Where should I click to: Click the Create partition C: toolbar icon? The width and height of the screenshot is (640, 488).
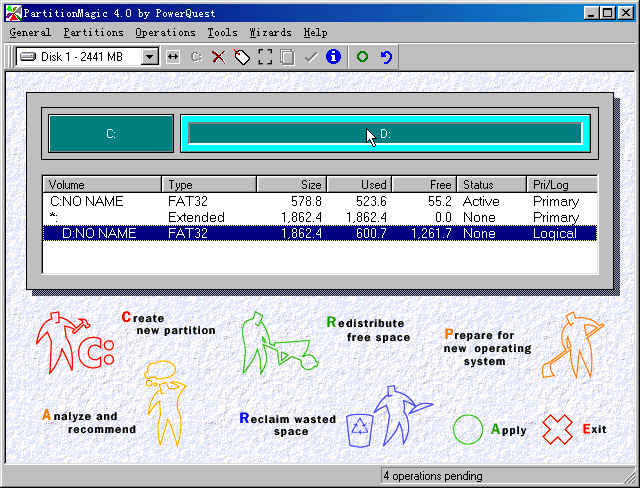(x=196, y=57)
